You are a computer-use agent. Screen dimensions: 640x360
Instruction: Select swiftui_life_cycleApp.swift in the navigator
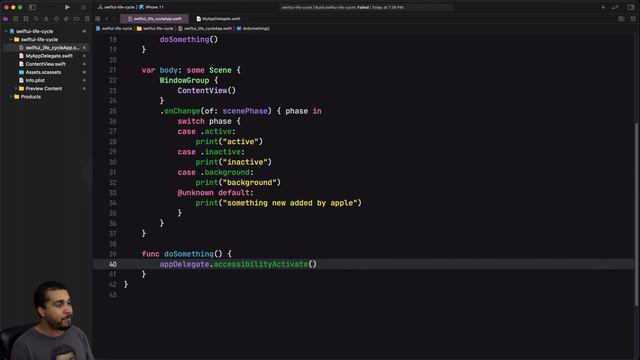46,48
